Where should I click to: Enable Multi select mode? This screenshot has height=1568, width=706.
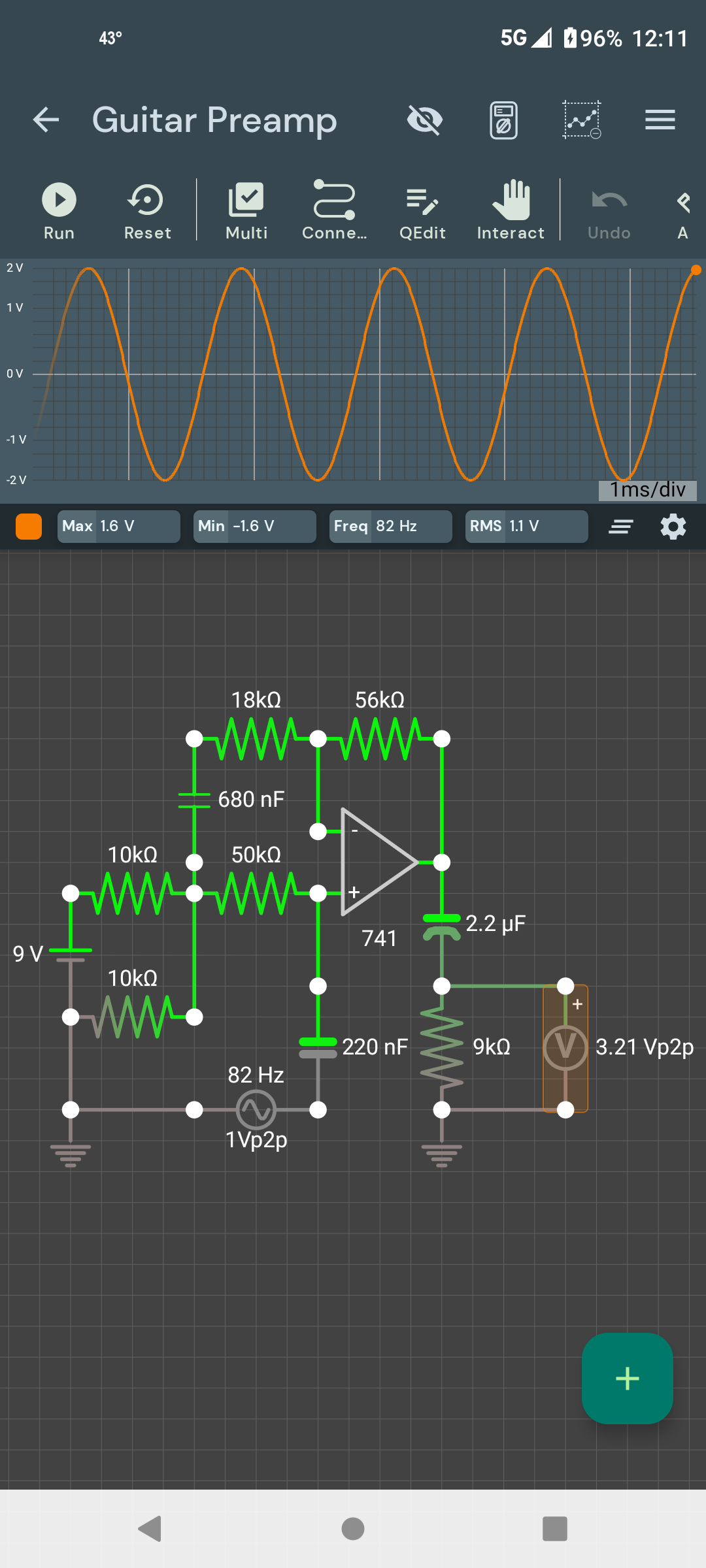click(246, 210)
